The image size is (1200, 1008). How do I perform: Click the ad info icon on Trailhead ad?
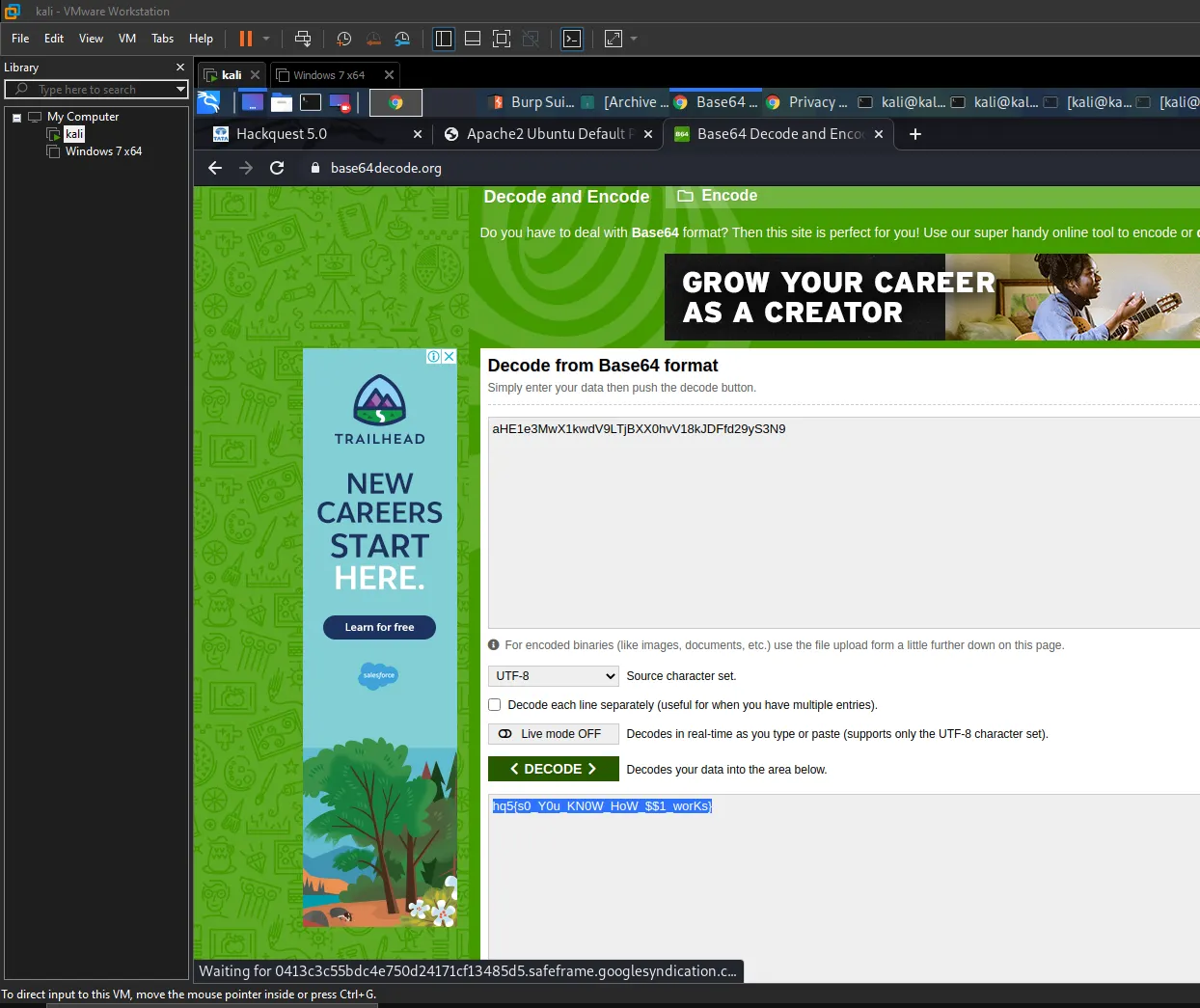click(x=434, y=356)
